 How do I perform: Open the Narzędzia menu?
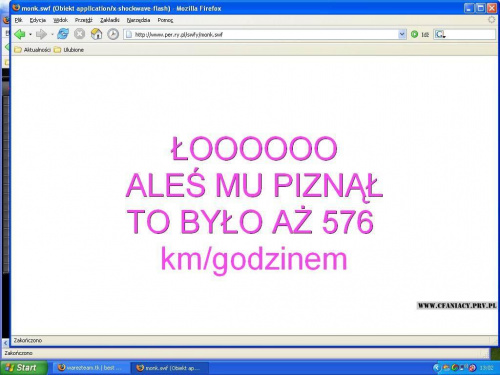click(138, 20)
